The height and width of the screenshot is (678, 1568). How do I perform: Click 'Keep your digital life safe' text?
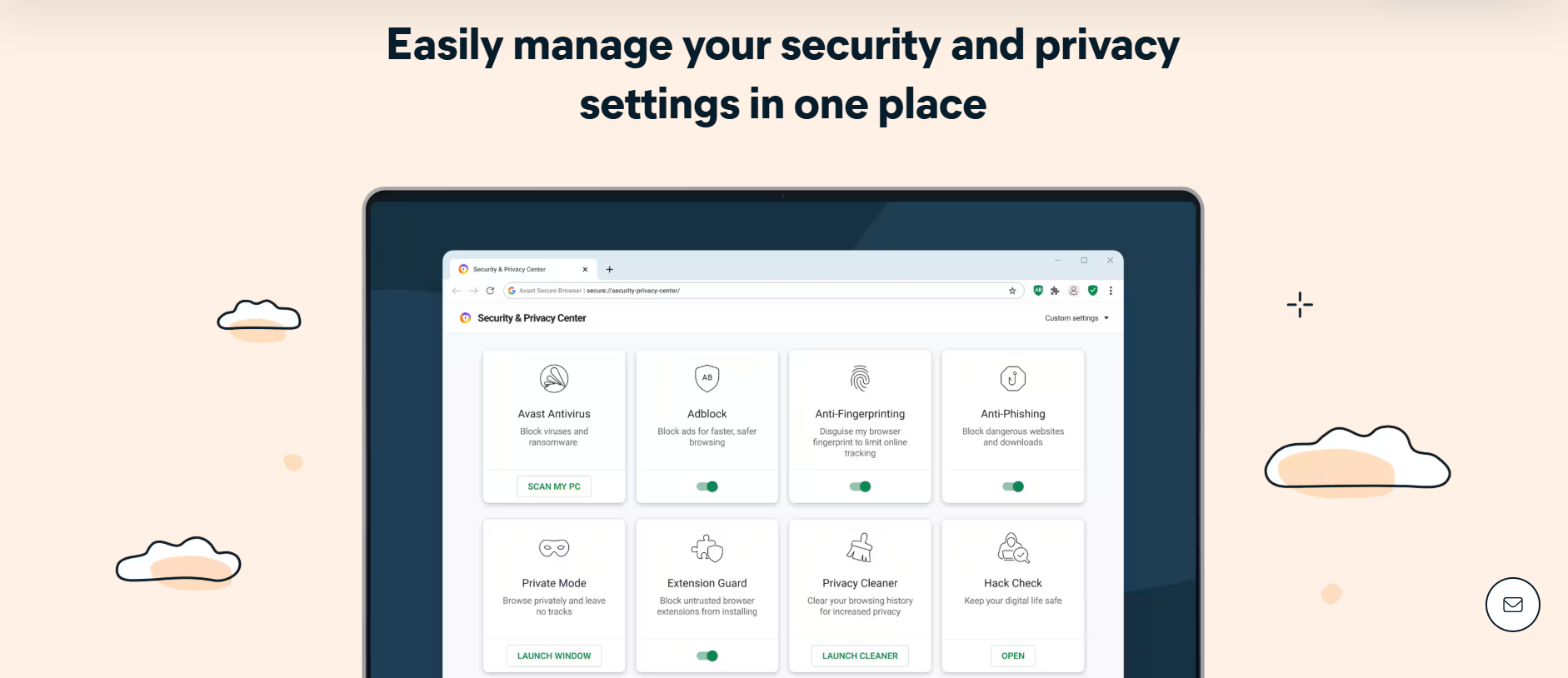point(1013,601)
